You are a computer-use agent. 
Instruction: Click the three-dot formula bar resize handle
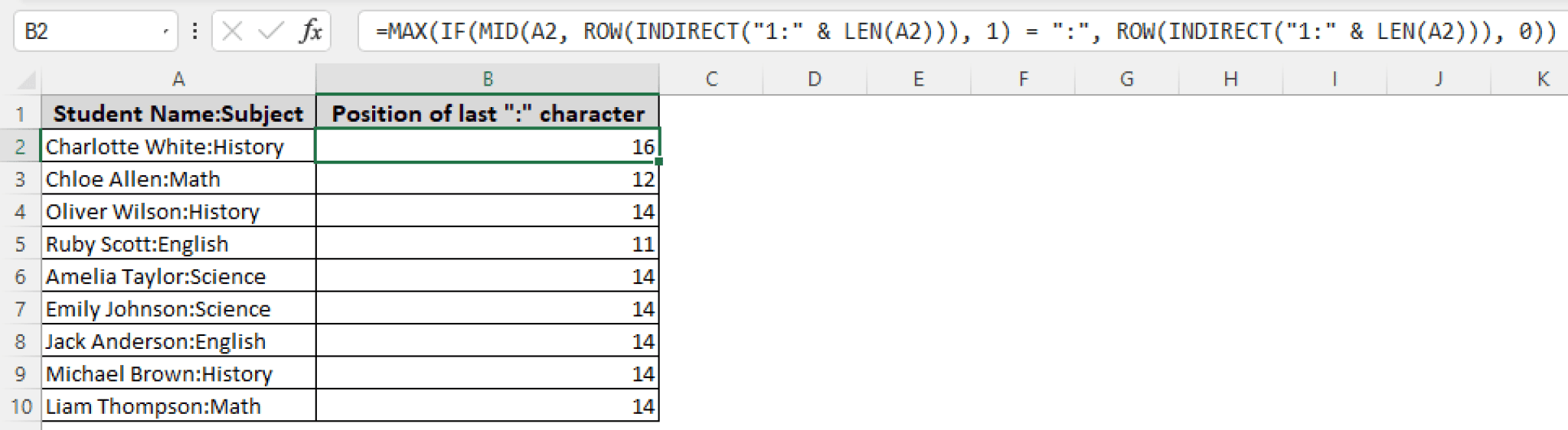click(x=195, y=31)
